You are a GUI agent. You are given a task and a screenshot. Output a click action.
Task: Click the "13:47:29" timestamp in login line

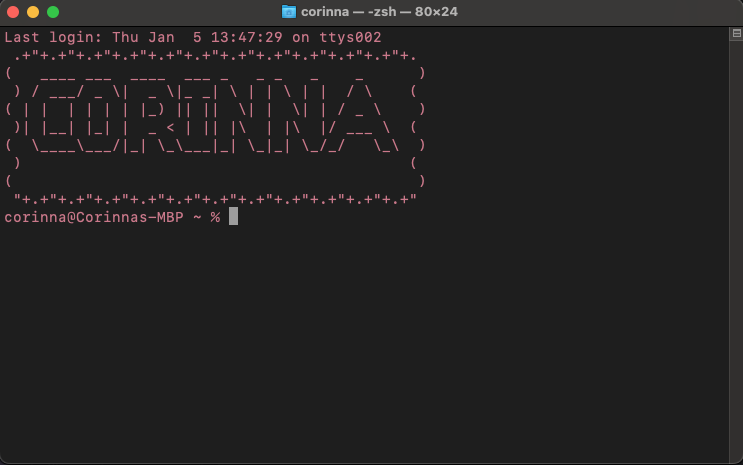click(x=242, y=37)
